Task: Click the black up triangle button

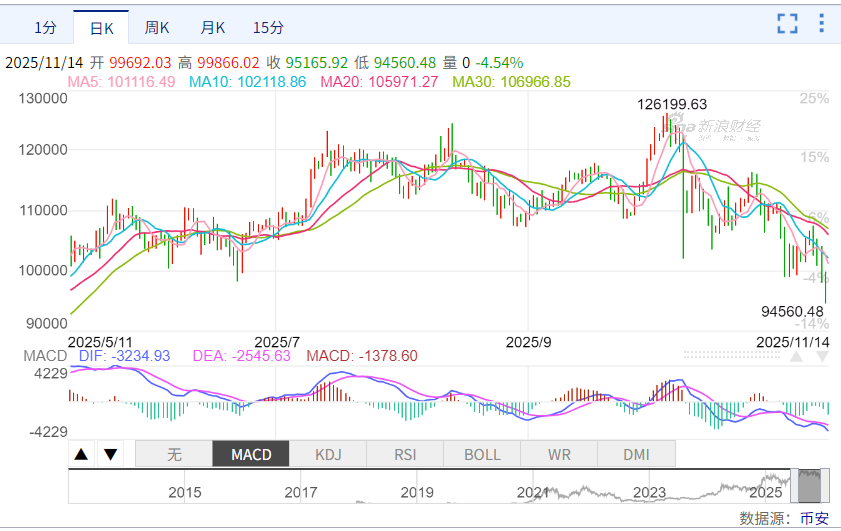Action: tap(82, 455)
